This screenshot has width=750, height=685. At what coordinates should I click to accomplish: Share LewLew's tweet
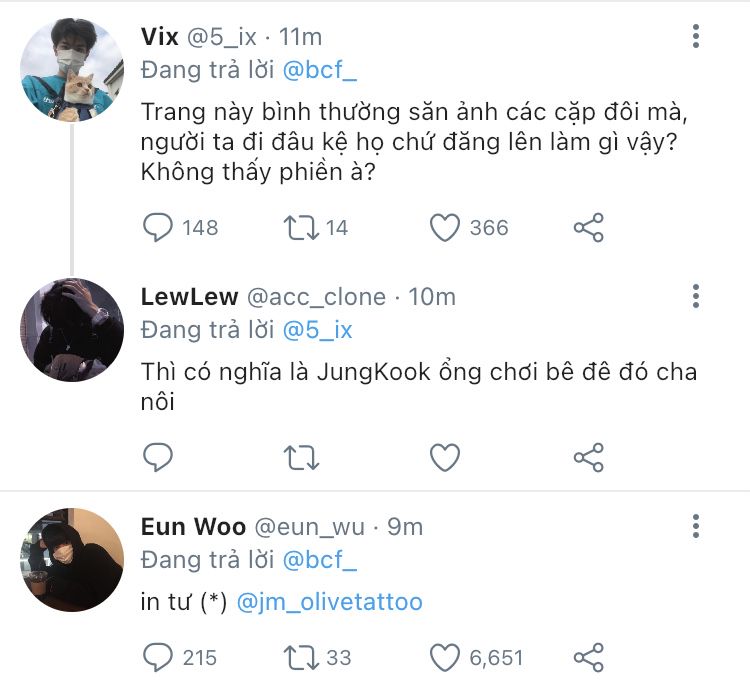[589, 458]
